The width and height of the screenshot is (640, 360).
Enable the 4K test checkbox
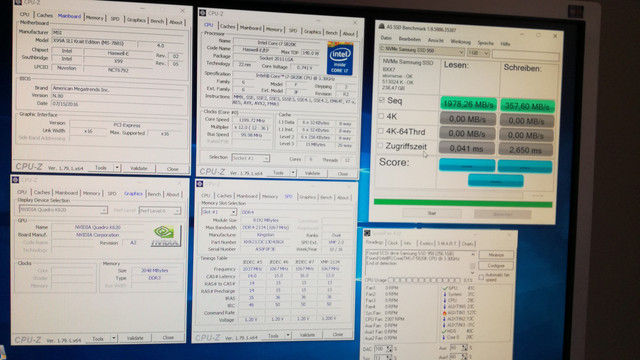(x=381, y=116)
